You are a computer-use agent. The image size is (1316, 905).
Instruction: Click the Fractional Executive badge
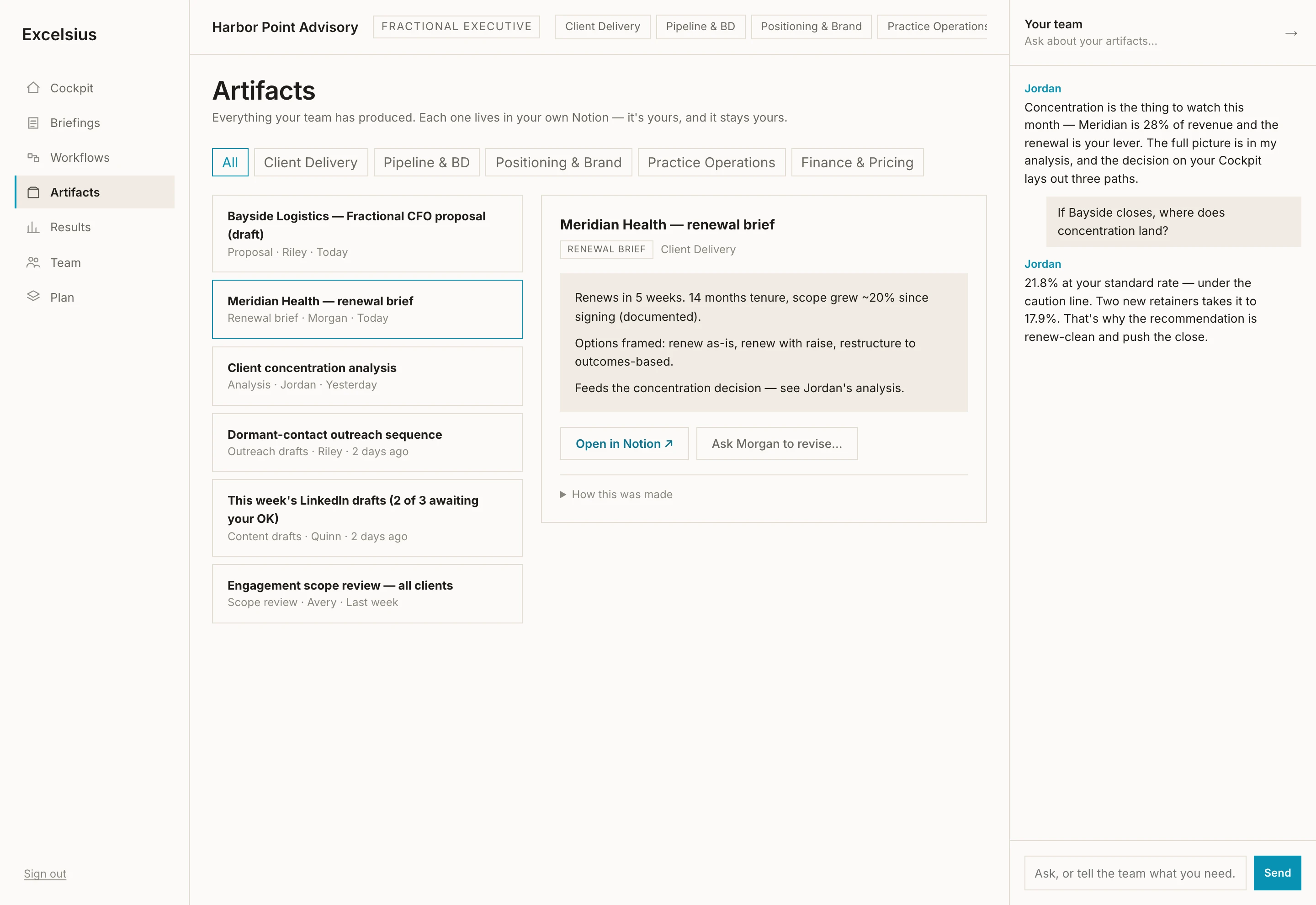tap(456, 27)
